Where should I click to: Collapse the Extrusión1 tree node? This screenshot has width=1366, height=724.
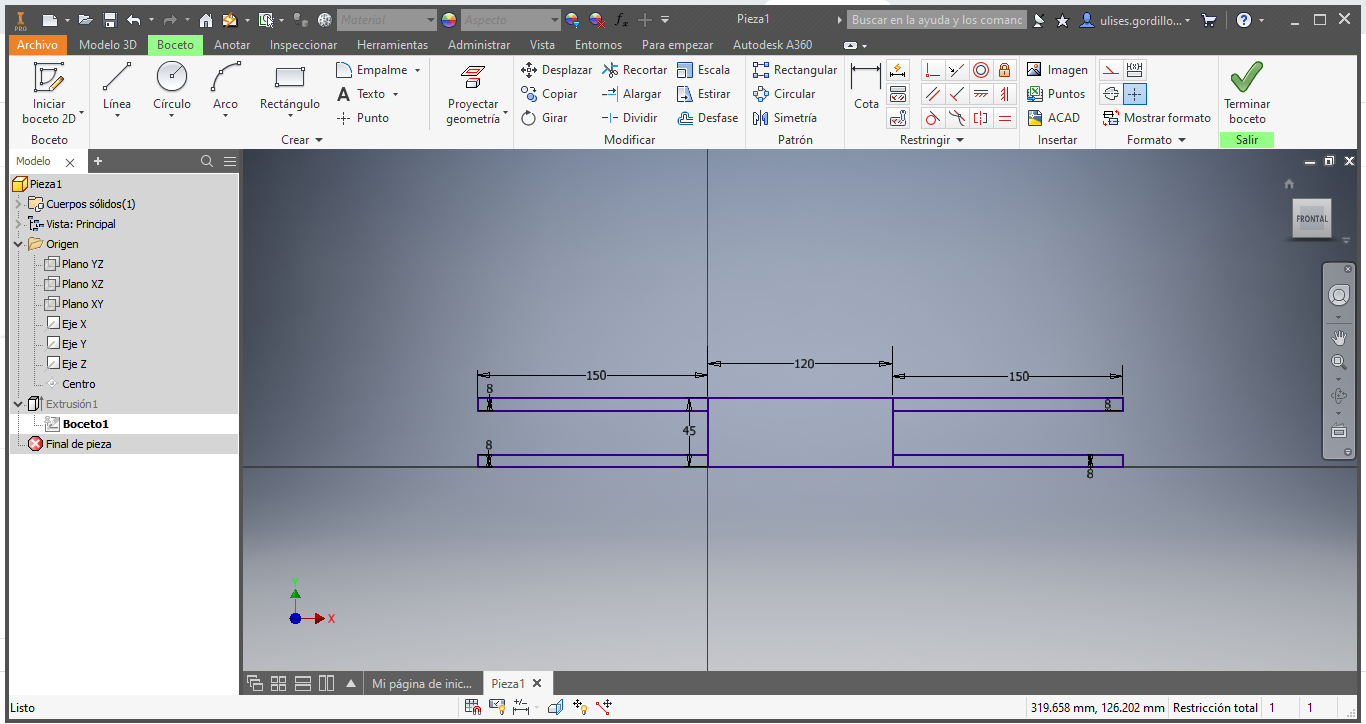click(18, 404)
